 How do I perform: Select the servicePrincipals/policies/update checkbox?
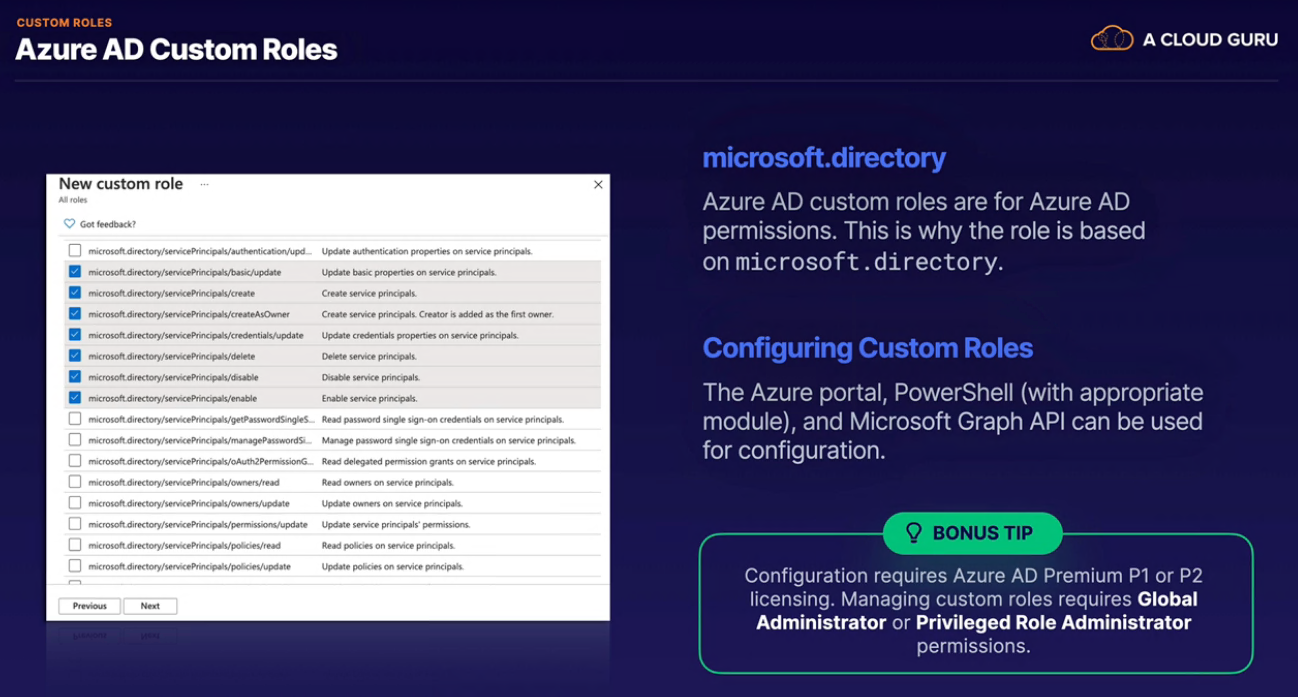pyautogui.click(x=75, y=566)
